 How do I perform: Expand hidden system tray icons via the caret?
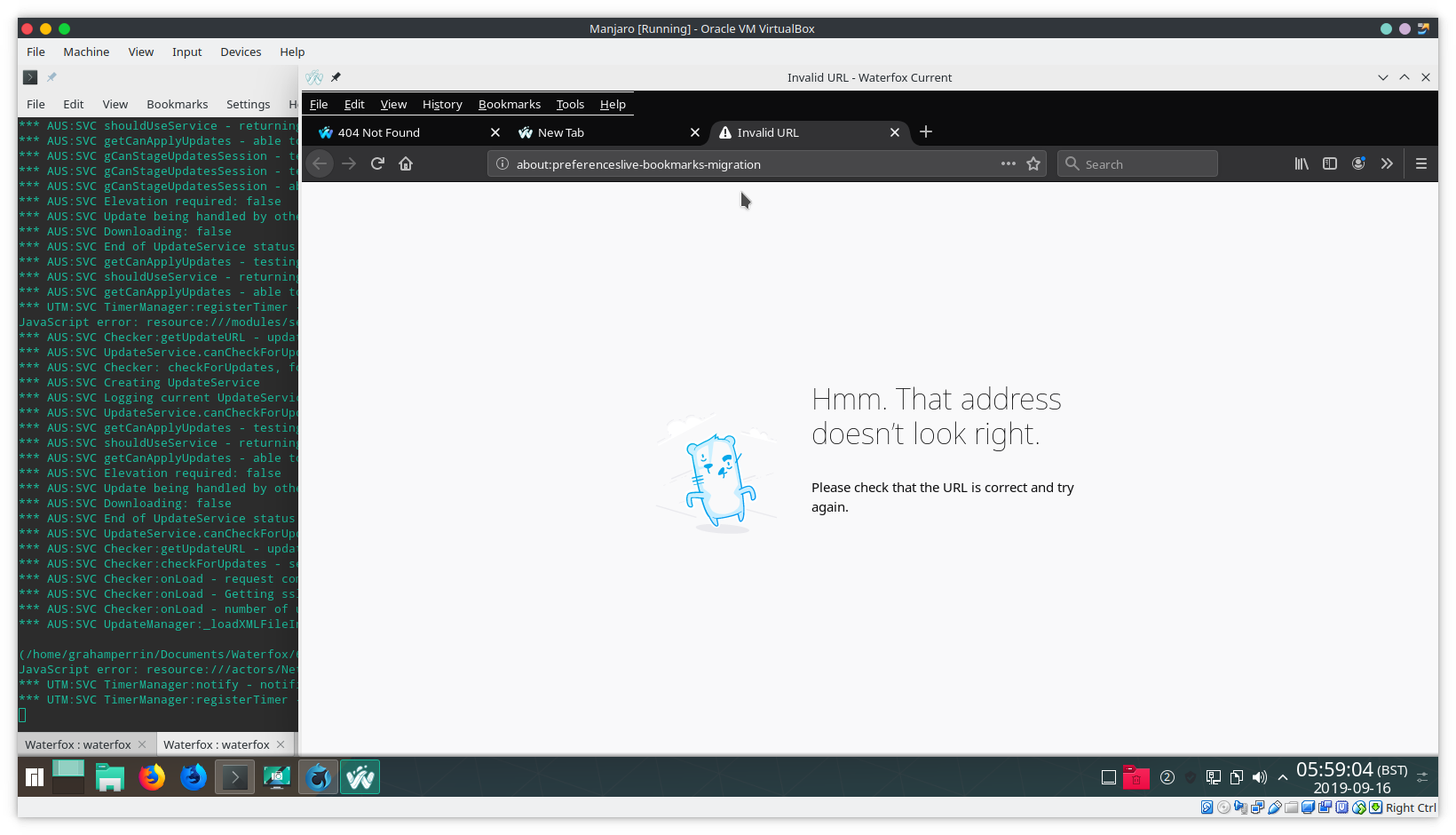pyautogui.click(x=1282, y=776)
